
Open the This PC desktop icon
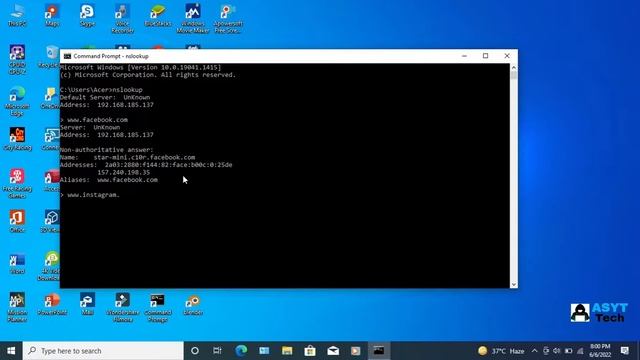pos(17,16)
